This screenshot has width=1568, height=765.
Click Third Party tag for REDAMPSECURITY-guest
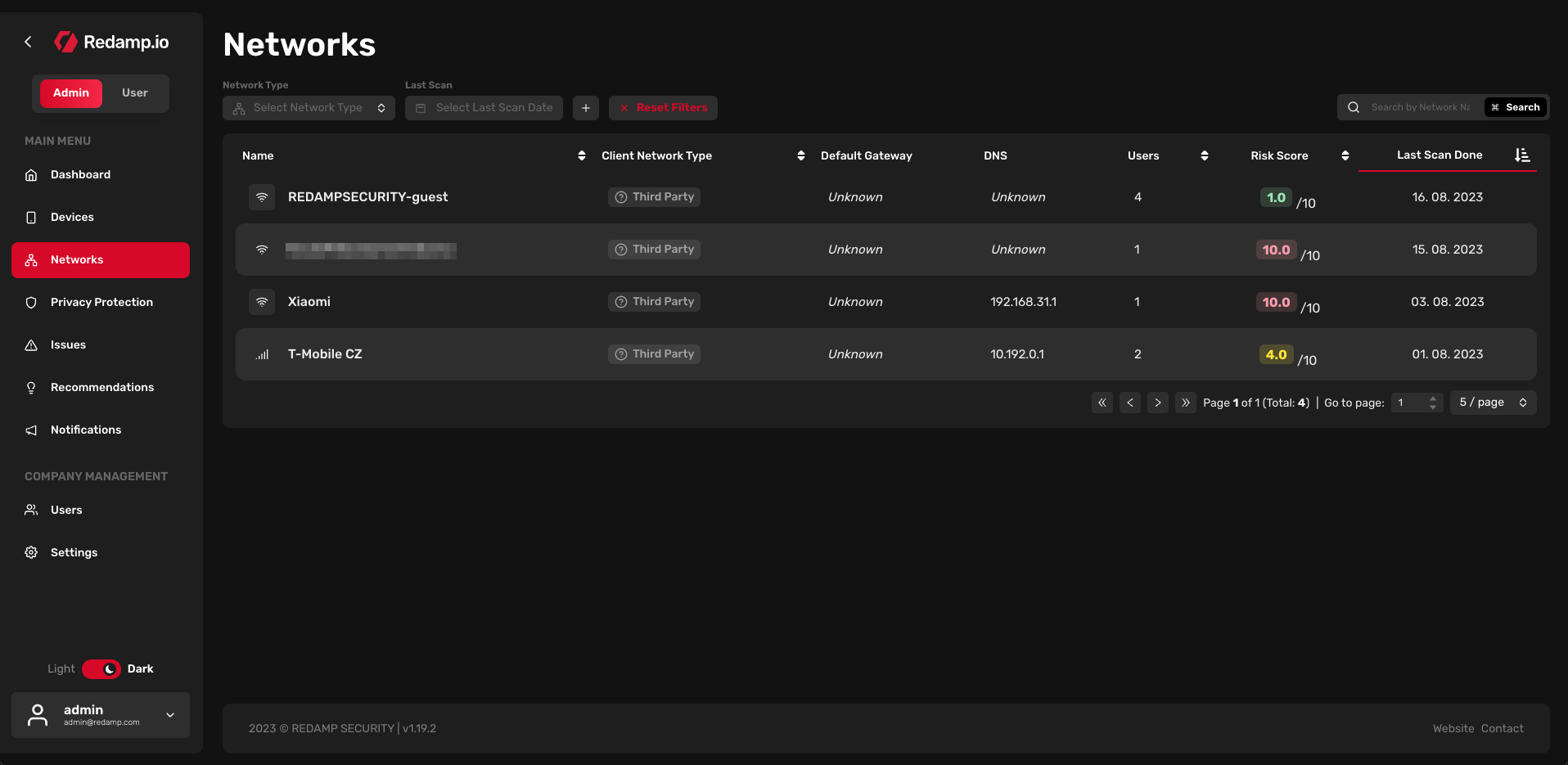tap(654, 197)
